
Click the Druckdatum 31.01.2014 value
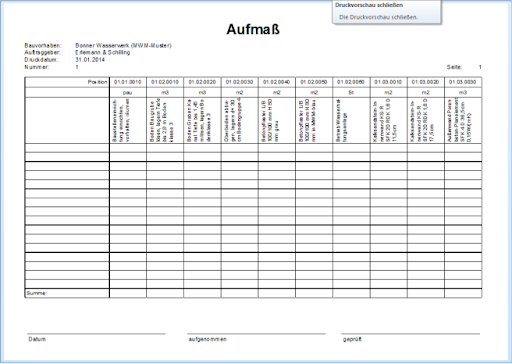pos(90,60)
